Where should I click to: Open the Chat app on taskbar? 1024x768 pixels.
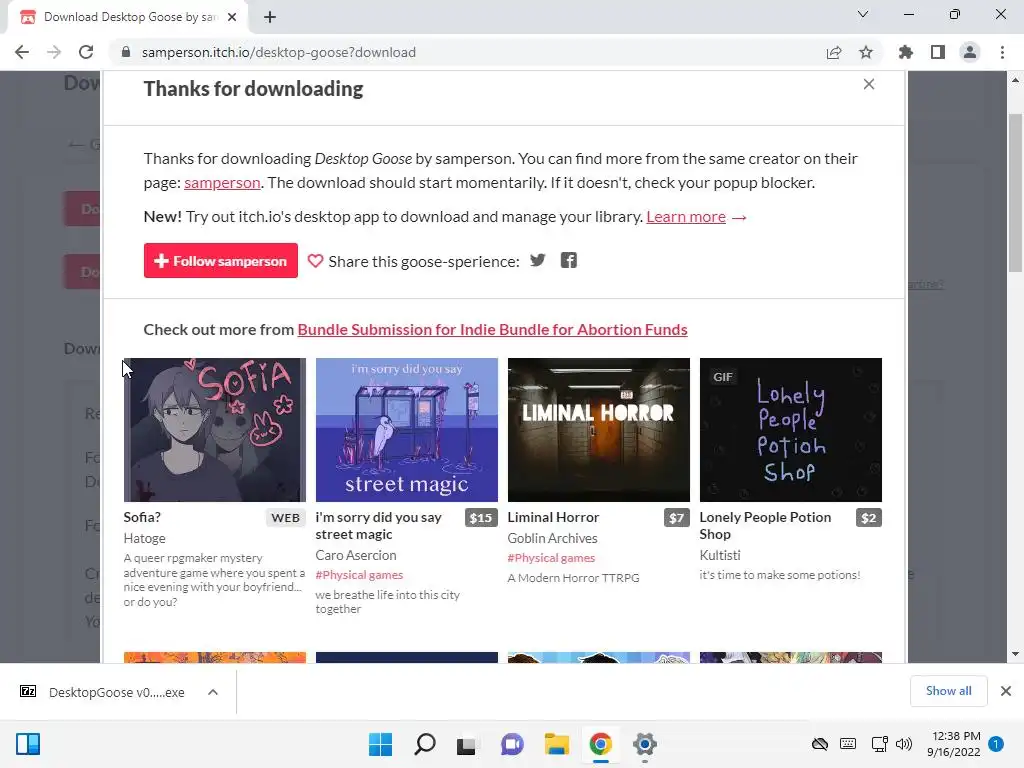512,744
